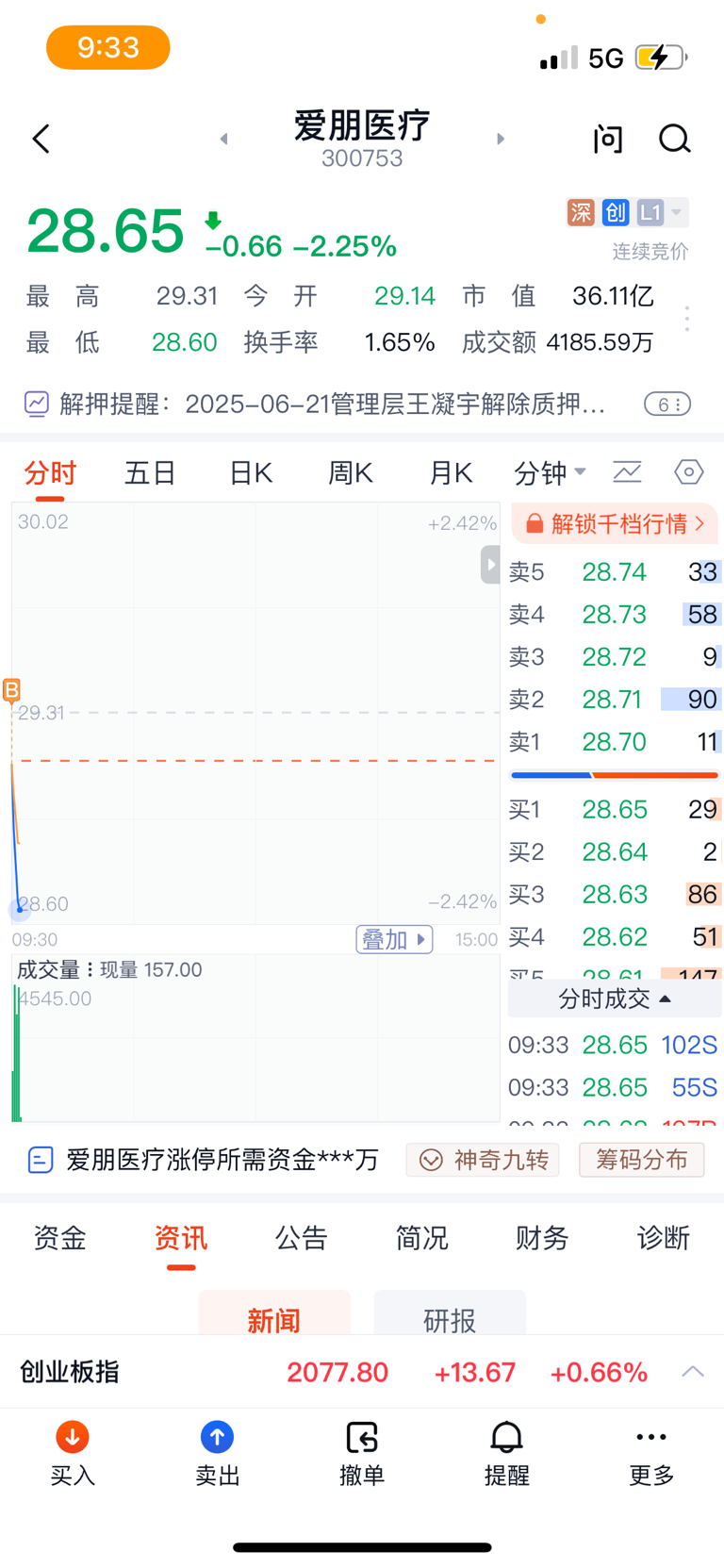Select the 研报 sub-tab
The height and width of the screenshot is (1568, 724).
(450, 1314)
